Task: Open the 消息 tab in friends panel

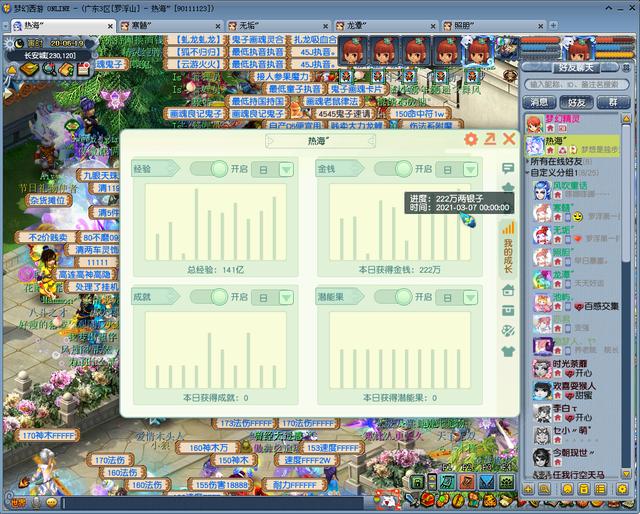Action: tap(539, 102)
